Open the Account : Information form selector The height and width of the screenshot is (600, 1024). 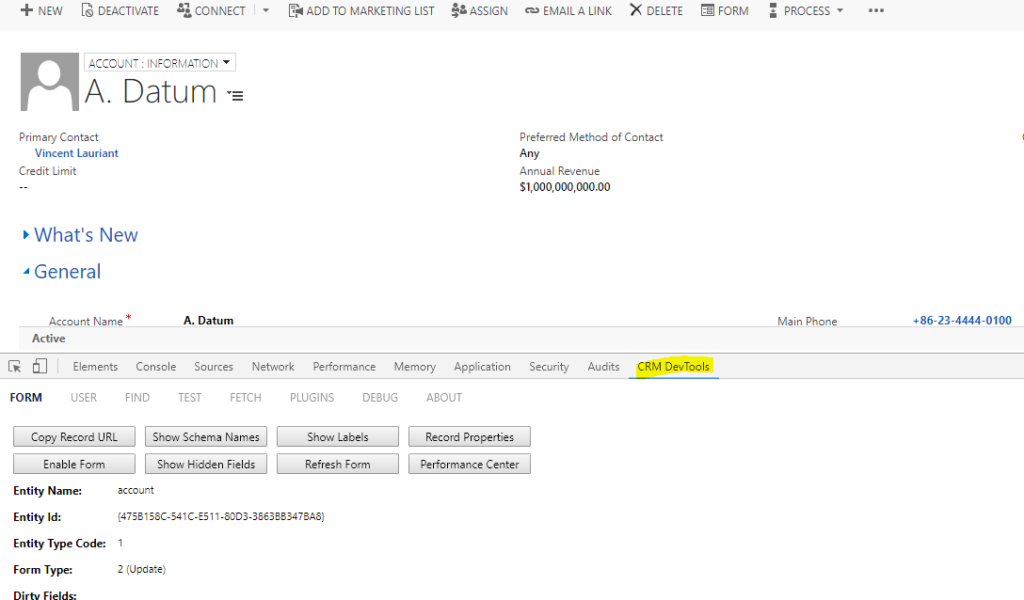click(159, 63)
